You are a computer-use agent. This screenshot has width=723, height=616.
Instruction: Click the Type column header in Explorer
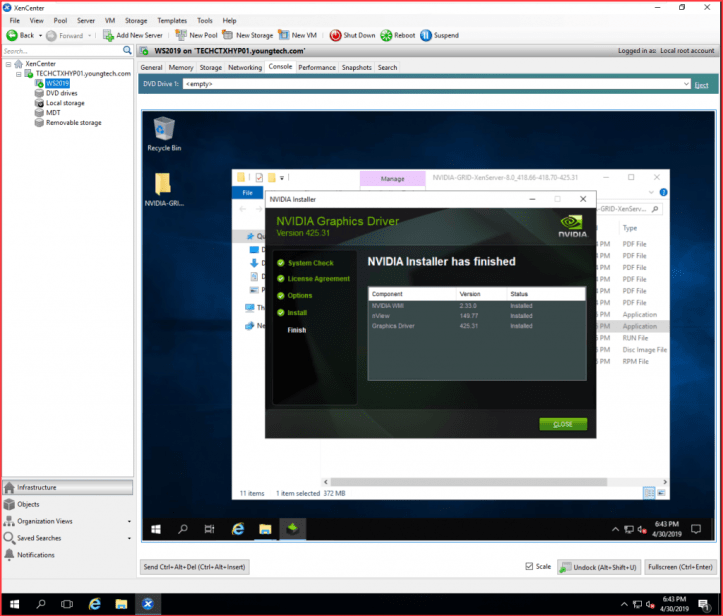coord(629,228)
